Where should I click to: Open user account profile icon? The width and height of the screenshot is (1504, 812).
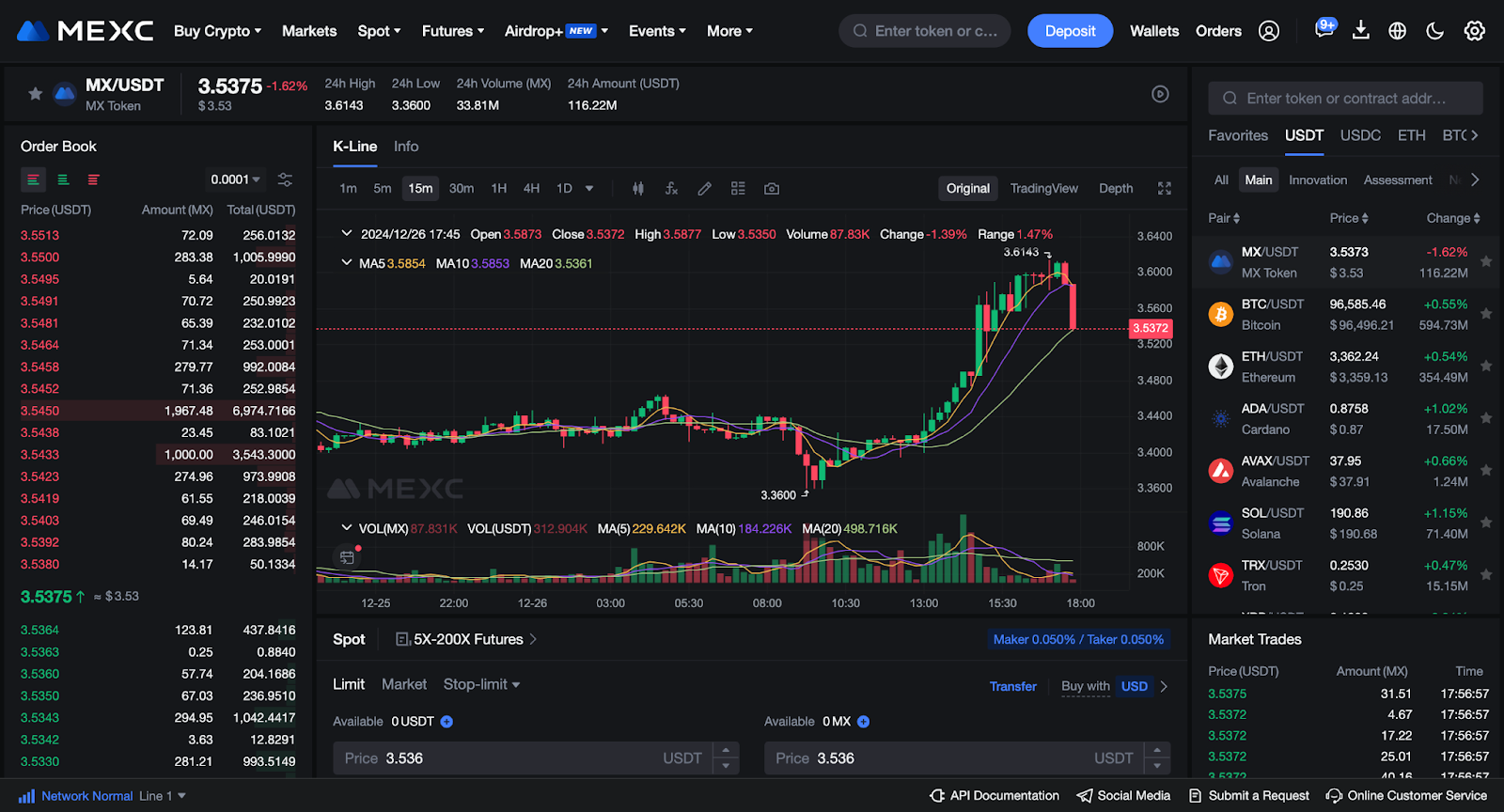[1269, 31]
